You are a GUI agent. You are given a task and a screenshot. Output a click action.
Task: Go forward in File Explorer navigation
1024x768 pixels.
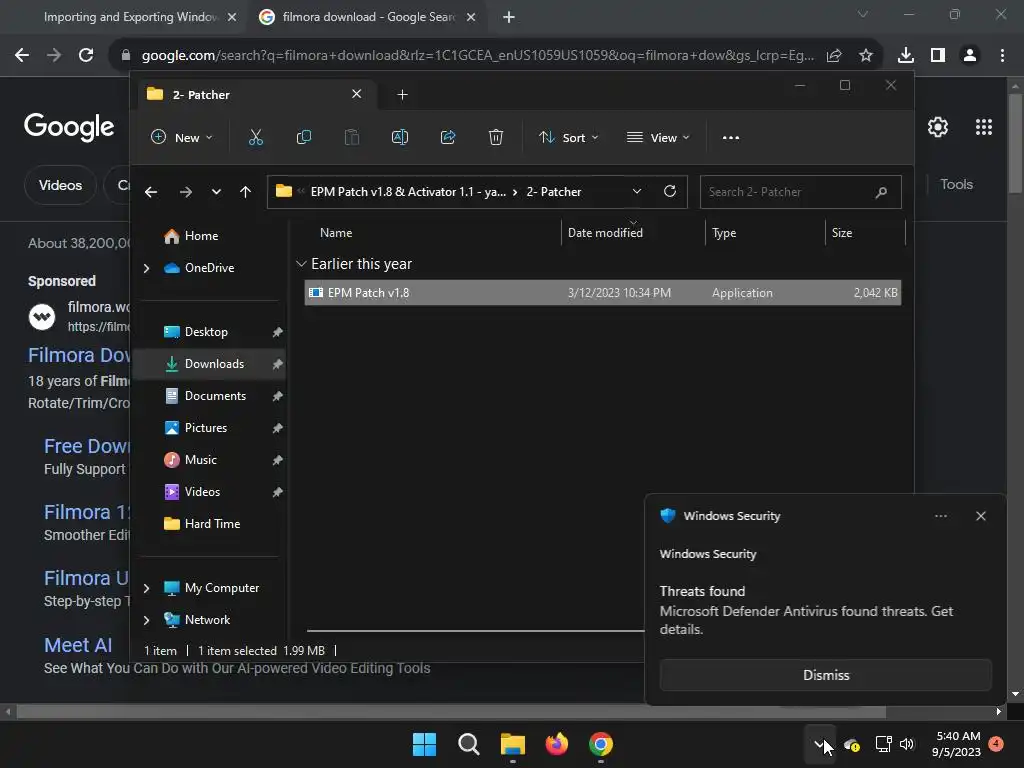[x=185, y=192]
